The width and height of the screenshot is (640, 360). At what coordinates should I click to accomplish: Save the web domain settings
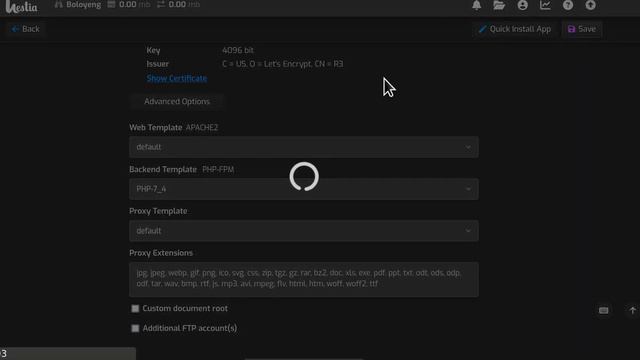coord(582,29)
